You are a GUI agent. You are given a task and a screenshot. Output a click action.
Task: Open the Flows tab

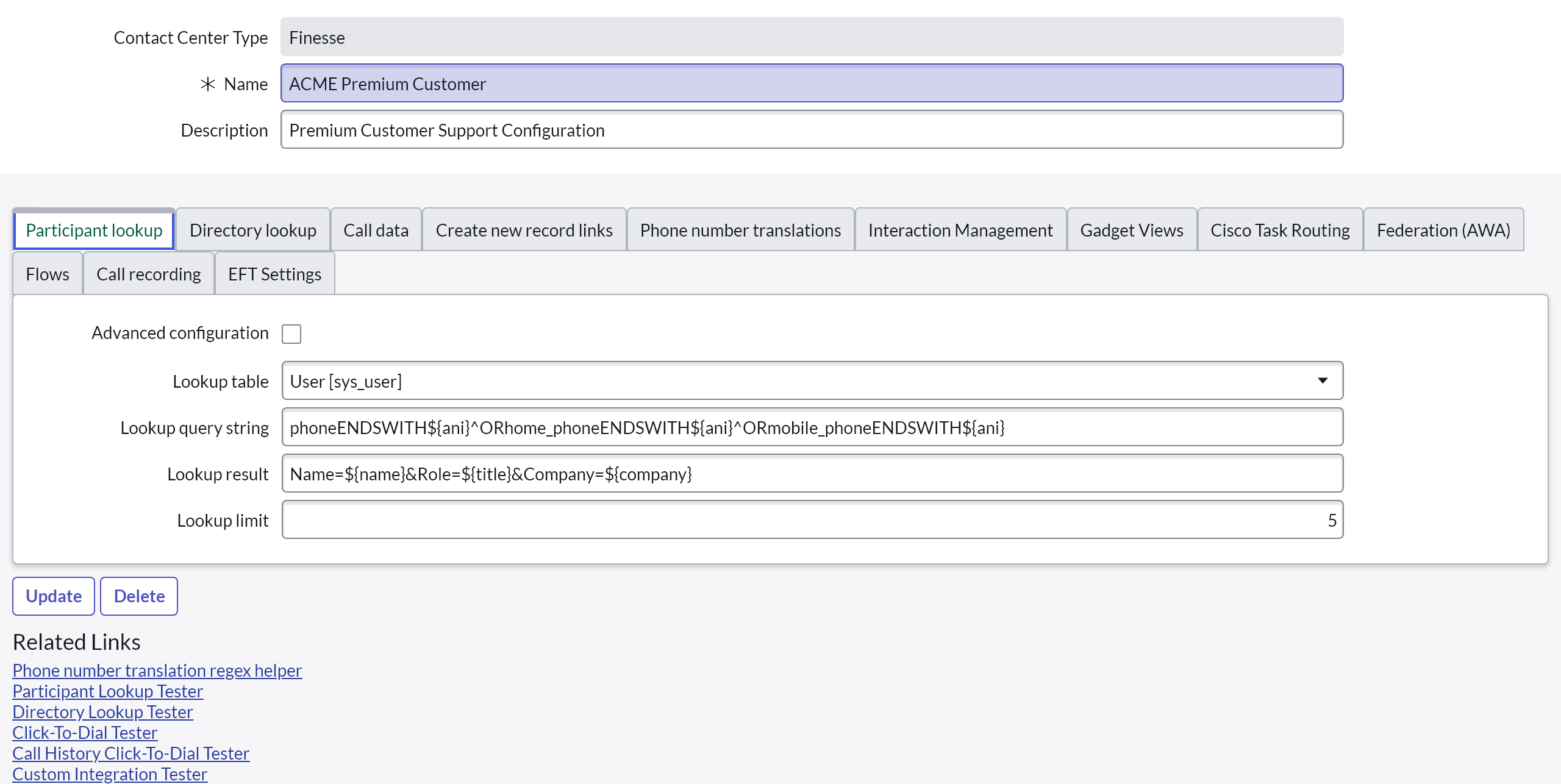pyautogui.click(x=48, y=274)
